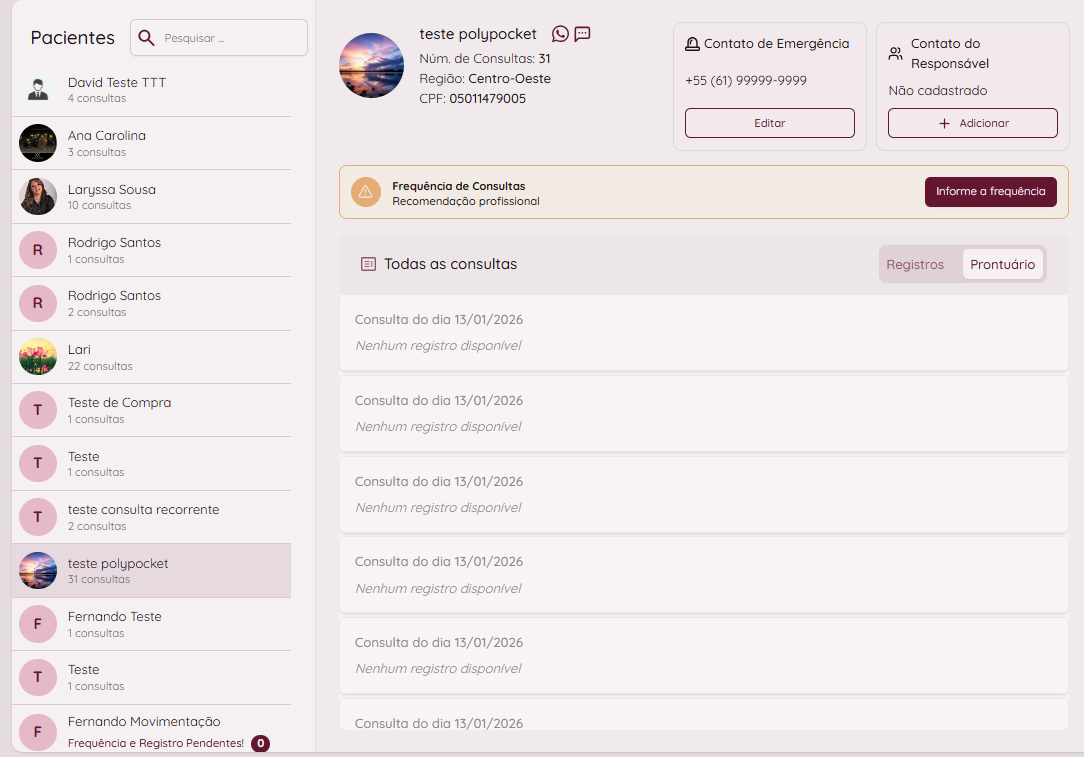The width and height of the screenshot is (1084, 757).
Task: Click the message bubble icon beside patient name
Action: point(582,34)
